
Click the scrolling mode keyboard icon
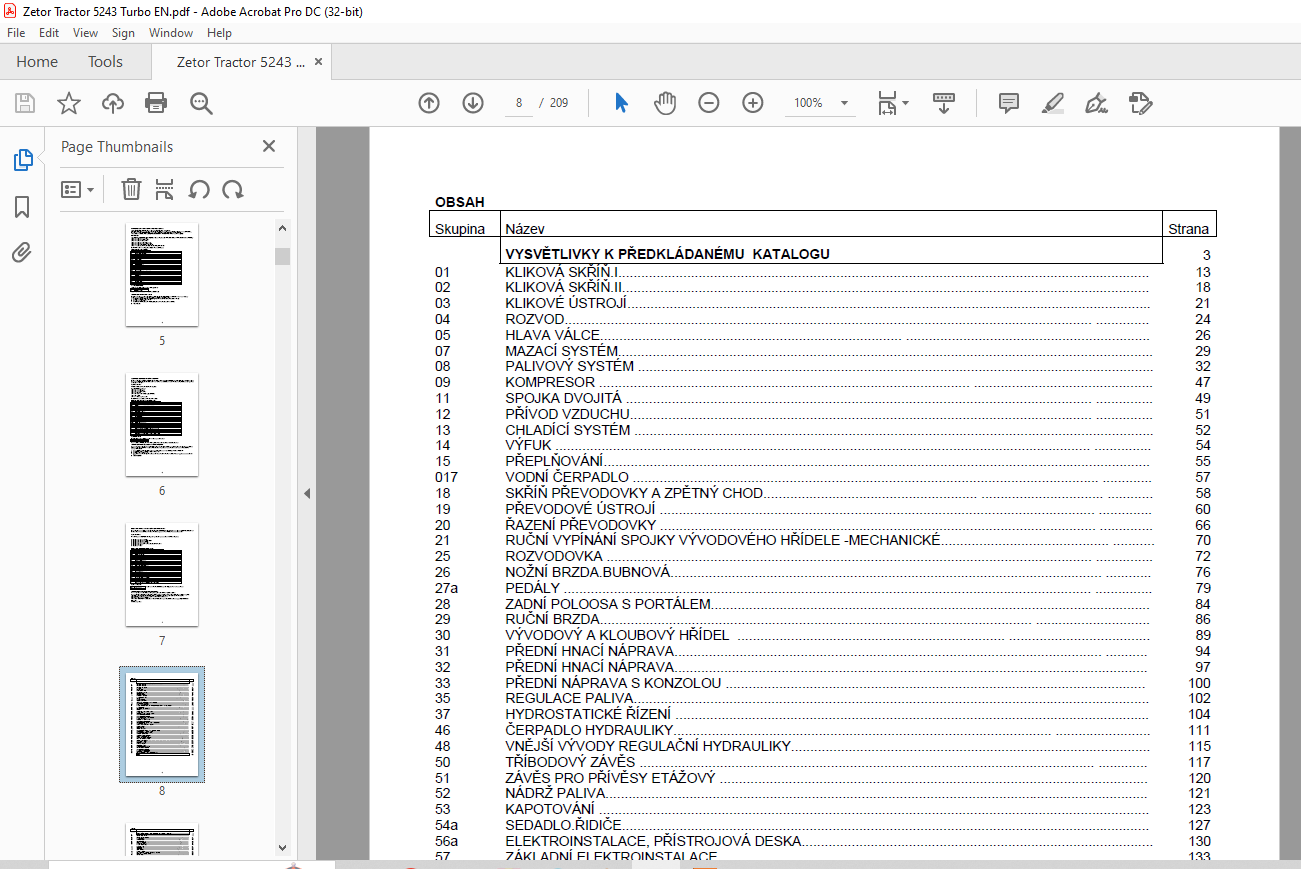pos(944,103)
